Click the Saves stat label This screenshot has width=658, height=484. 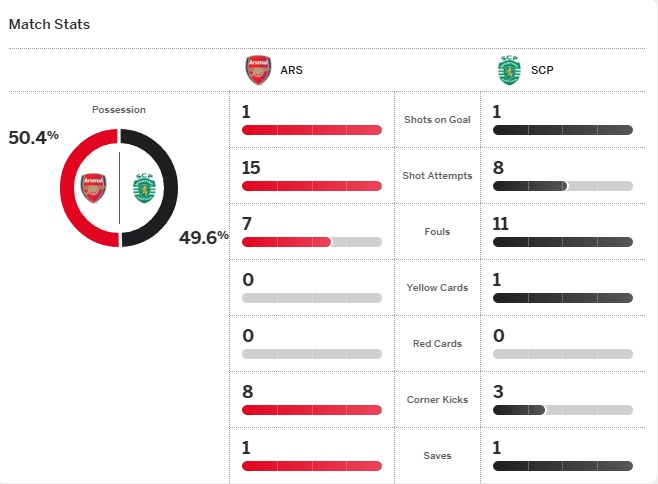pos(437,456)
